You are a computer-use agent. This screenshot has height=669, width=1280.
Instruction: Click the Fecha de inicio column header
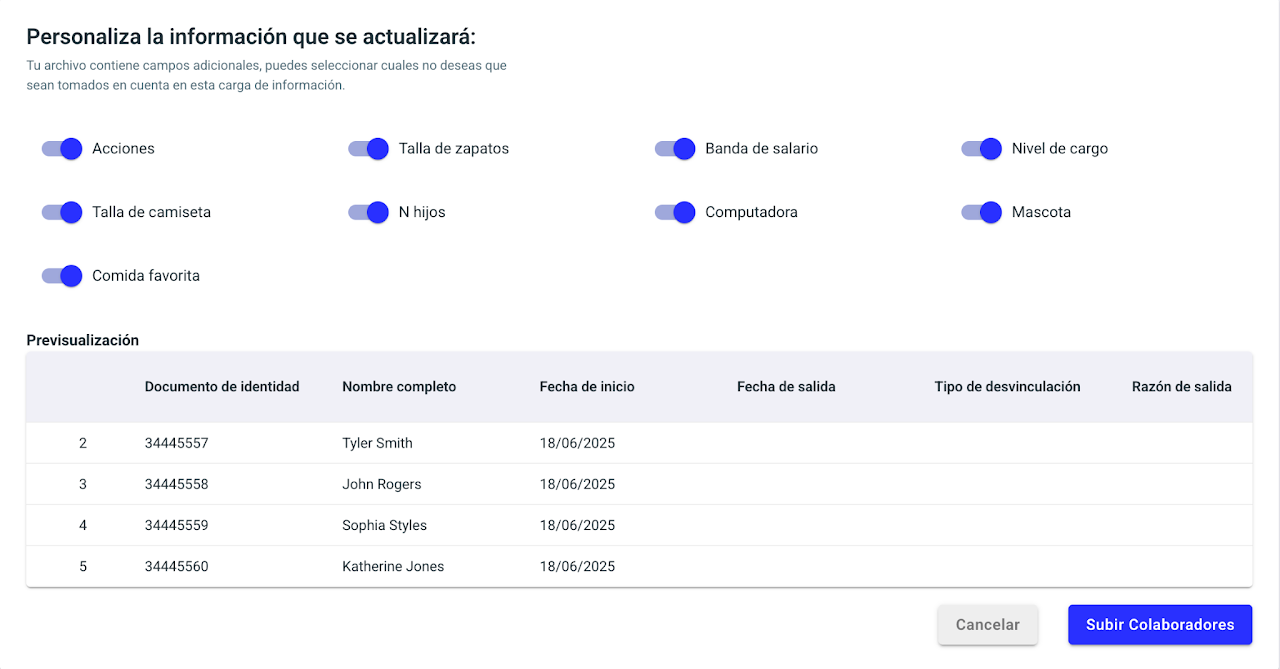point(587,387)
